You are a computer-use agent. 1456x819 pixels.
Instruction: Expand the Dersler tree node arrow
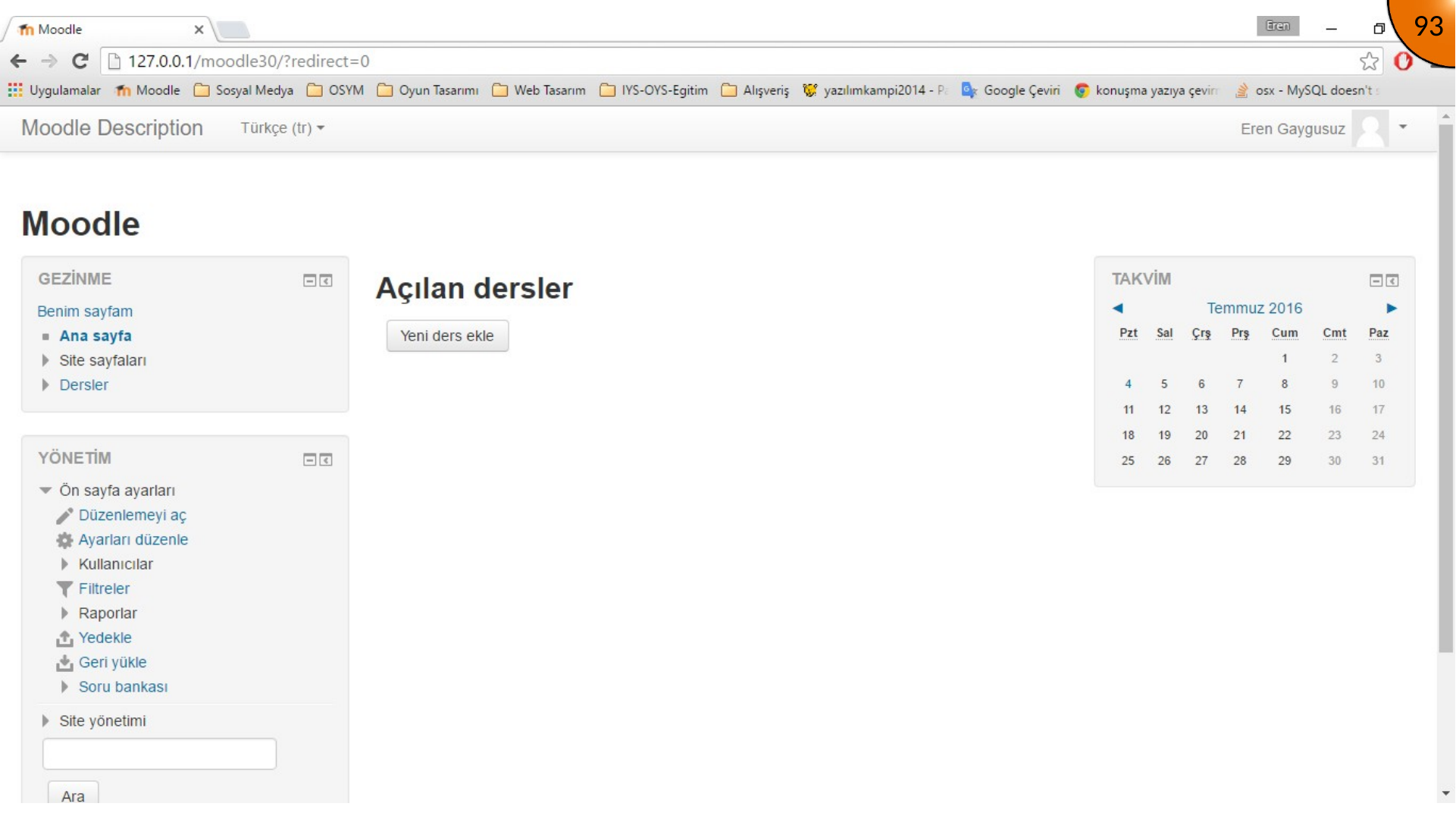point(45,385)
